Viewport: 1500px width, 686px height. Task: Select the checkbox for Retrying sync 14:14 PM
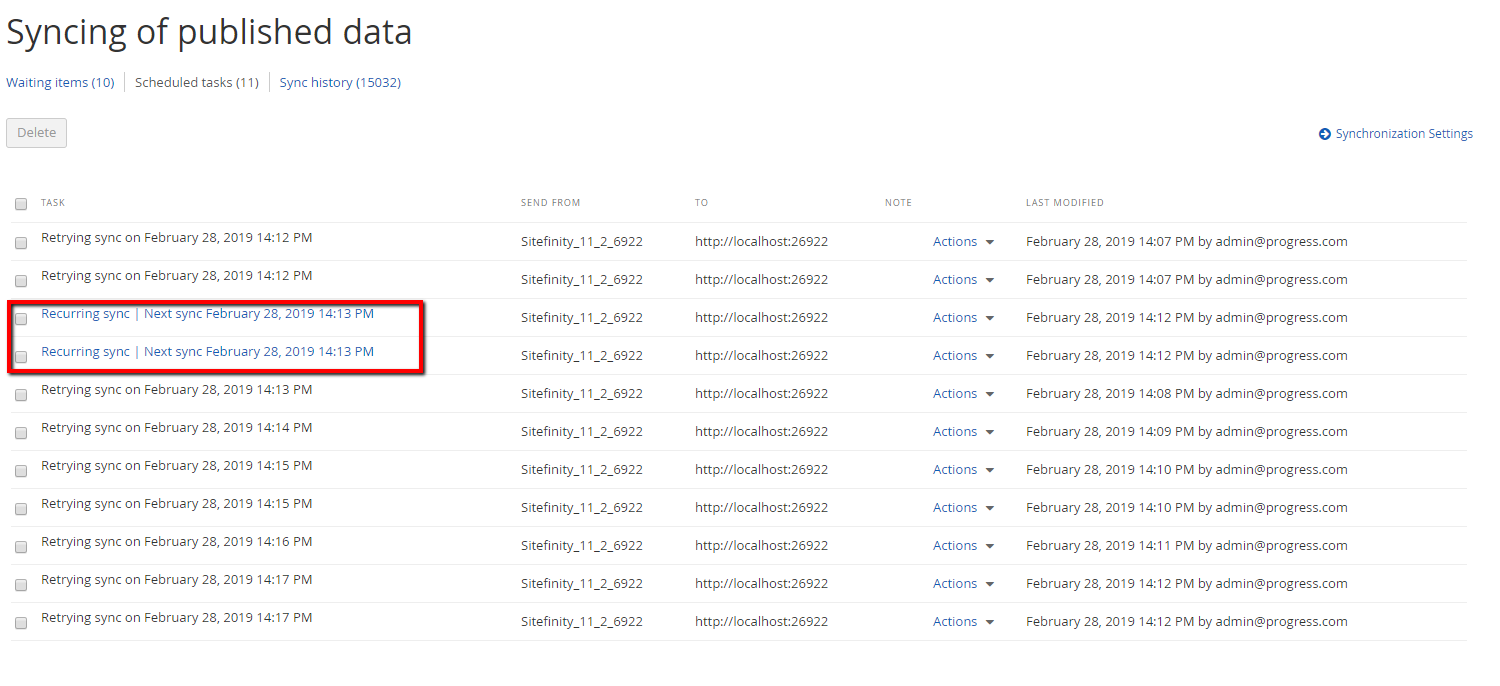(x=21, y=433)
